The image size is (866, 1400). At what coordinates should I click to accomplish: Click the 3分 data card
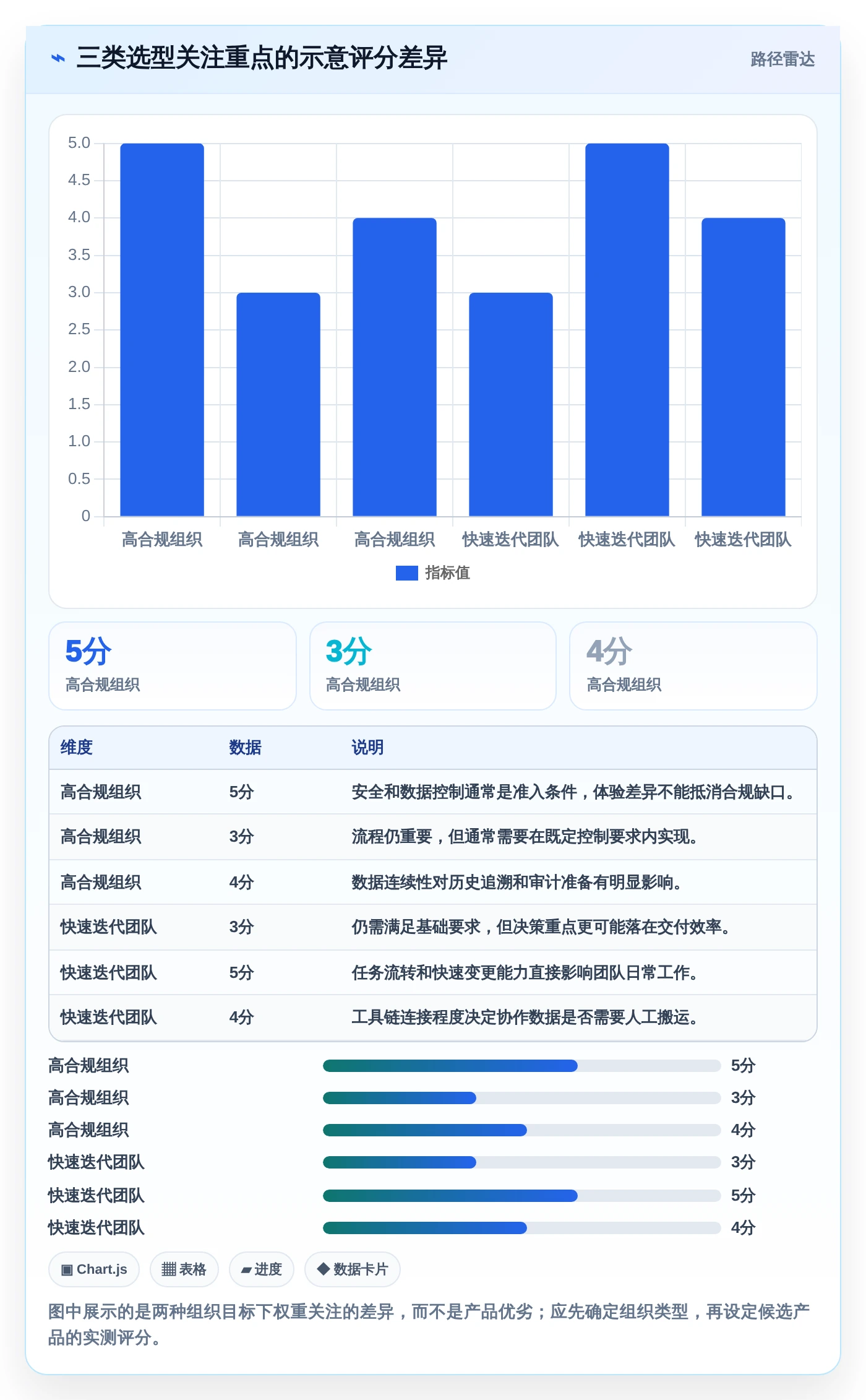tap(433, 666)
